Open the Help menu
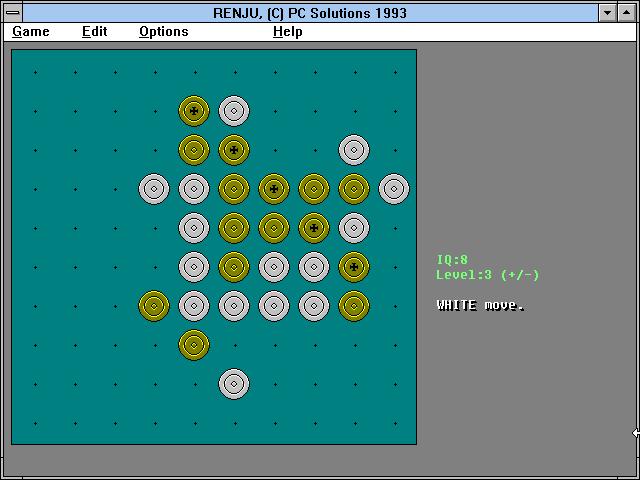Screen dimensions: 640x480 [288, 31]
